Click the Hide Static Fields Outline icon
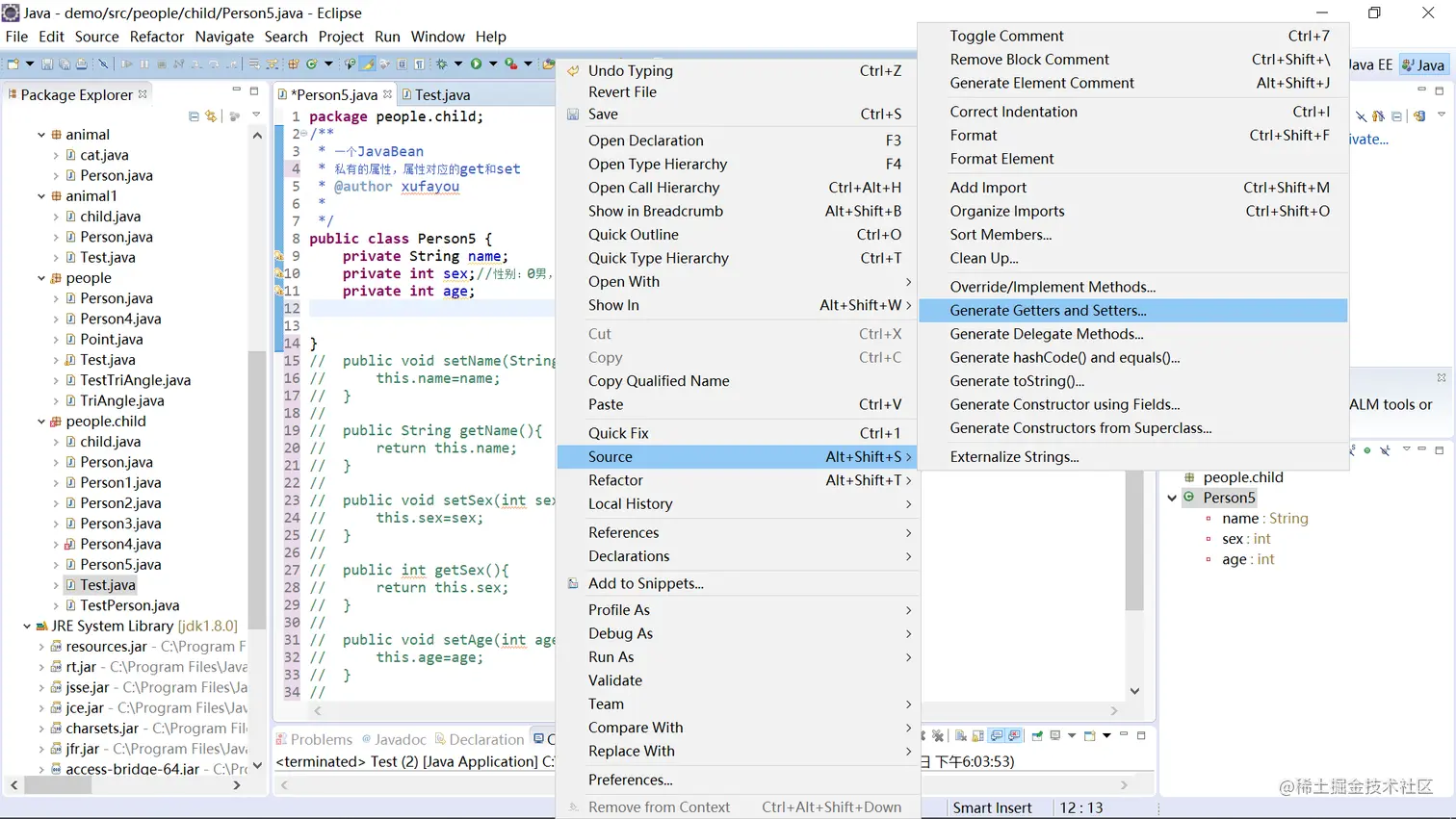Image resolution: width=1456 pixels, height=819 pixels. (x=1353, y=450)
